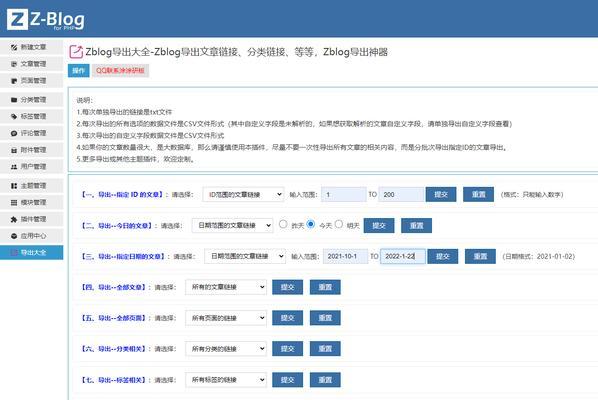Select the highlighted 导出大全 sidebar item
Viewport: 598px width, 400px height.
(32, 252)
